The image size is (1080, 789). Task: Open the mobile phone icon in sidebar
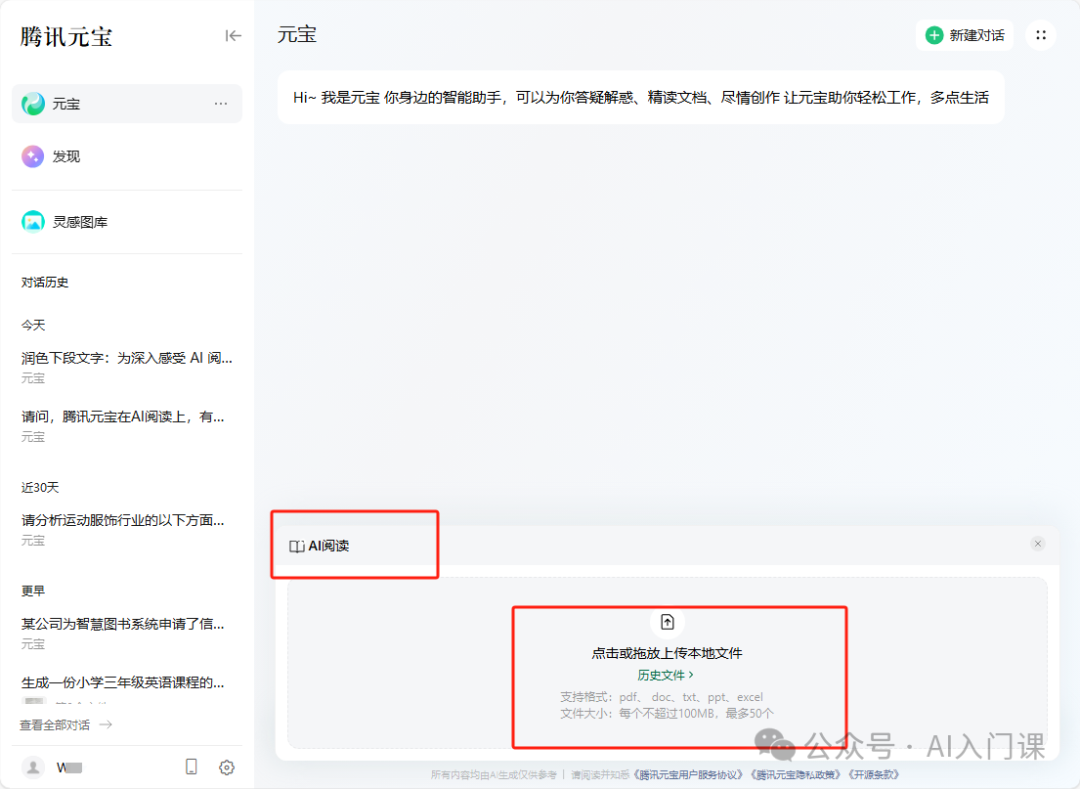(191, 766)
